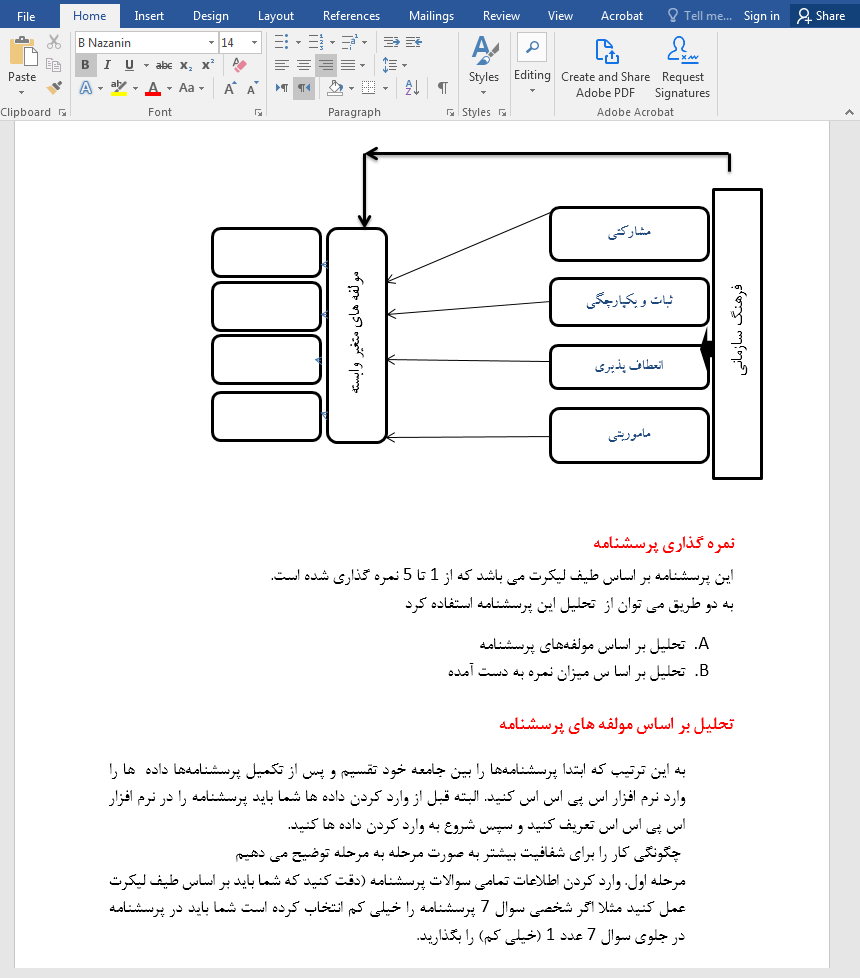Apply Strikethrough formatting
Screen dimensions: 860x978
[x=164, y=64]
